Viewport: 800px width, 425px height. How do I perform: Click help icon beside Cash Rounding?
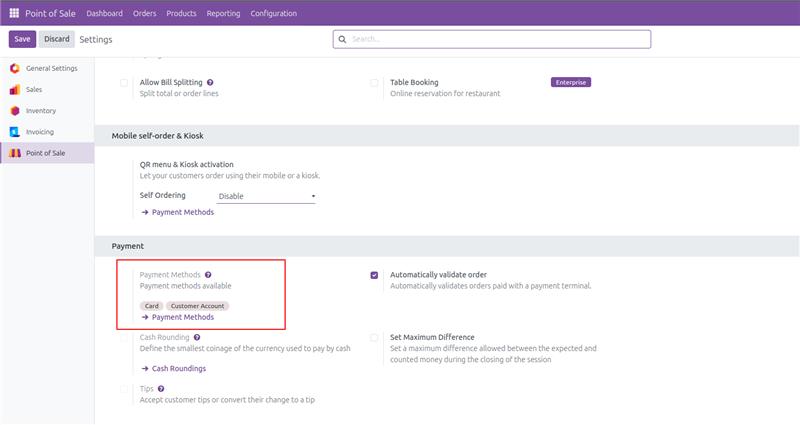coord(197,338)
